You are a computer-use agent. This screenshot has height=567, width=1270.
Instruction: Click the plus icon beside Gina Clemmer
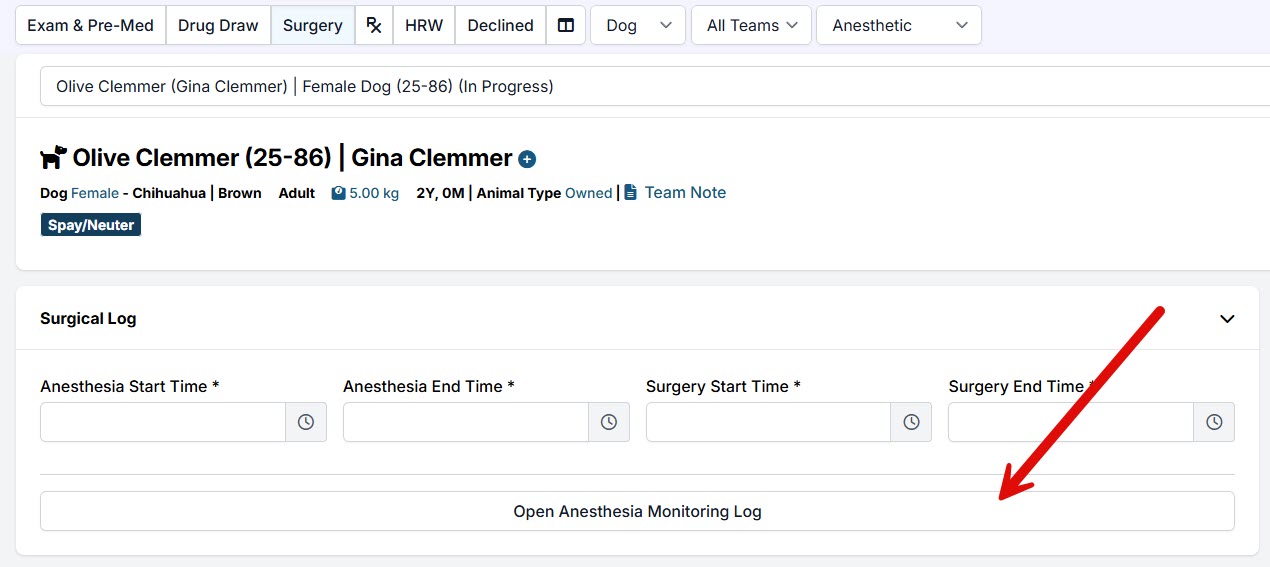coord(527,159)
